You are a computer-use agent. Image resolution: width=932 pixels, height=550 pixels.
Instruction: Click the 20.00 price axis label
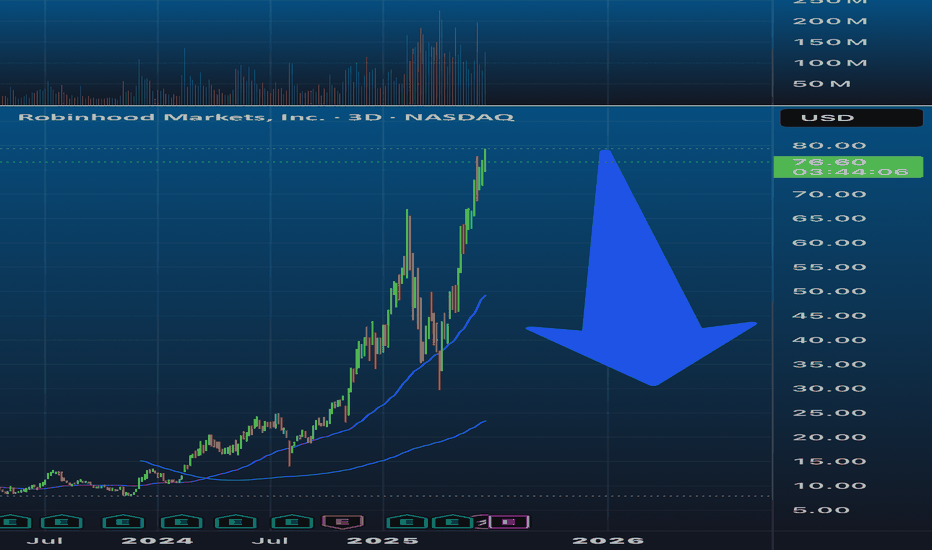tap(829, 438)
